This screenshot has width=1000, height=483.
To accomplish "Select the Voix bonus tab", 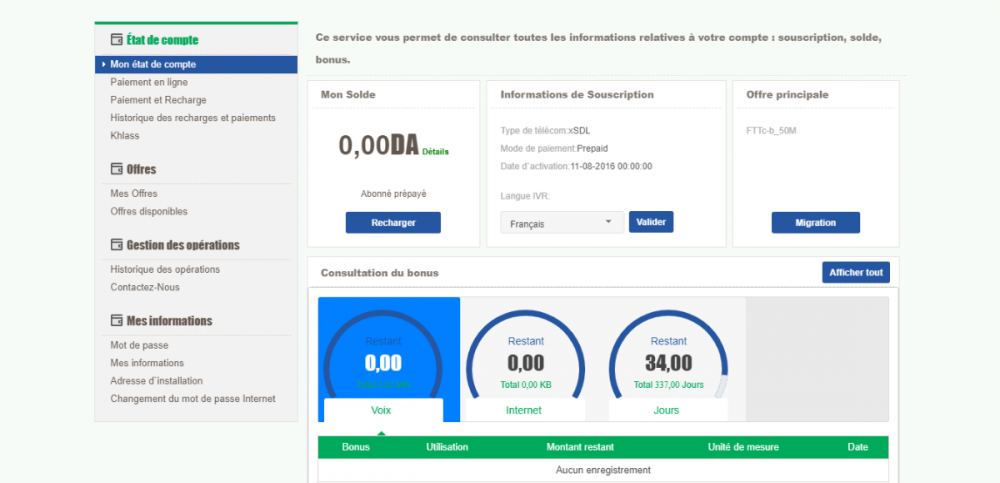I will click(x=382, y=410).
